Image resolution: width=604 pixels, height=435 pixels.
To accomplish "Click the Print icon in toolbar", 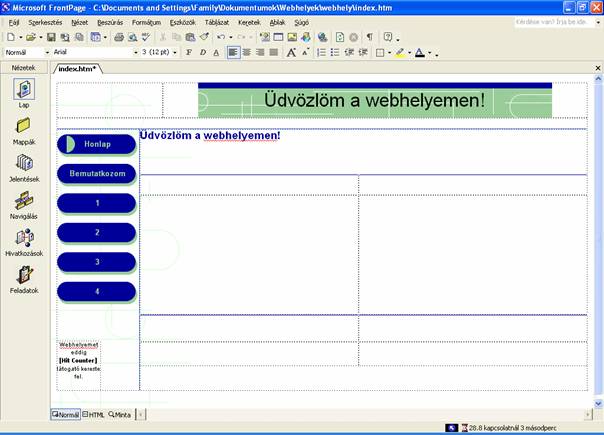I will pyautogui.click(x=119, y=37).
